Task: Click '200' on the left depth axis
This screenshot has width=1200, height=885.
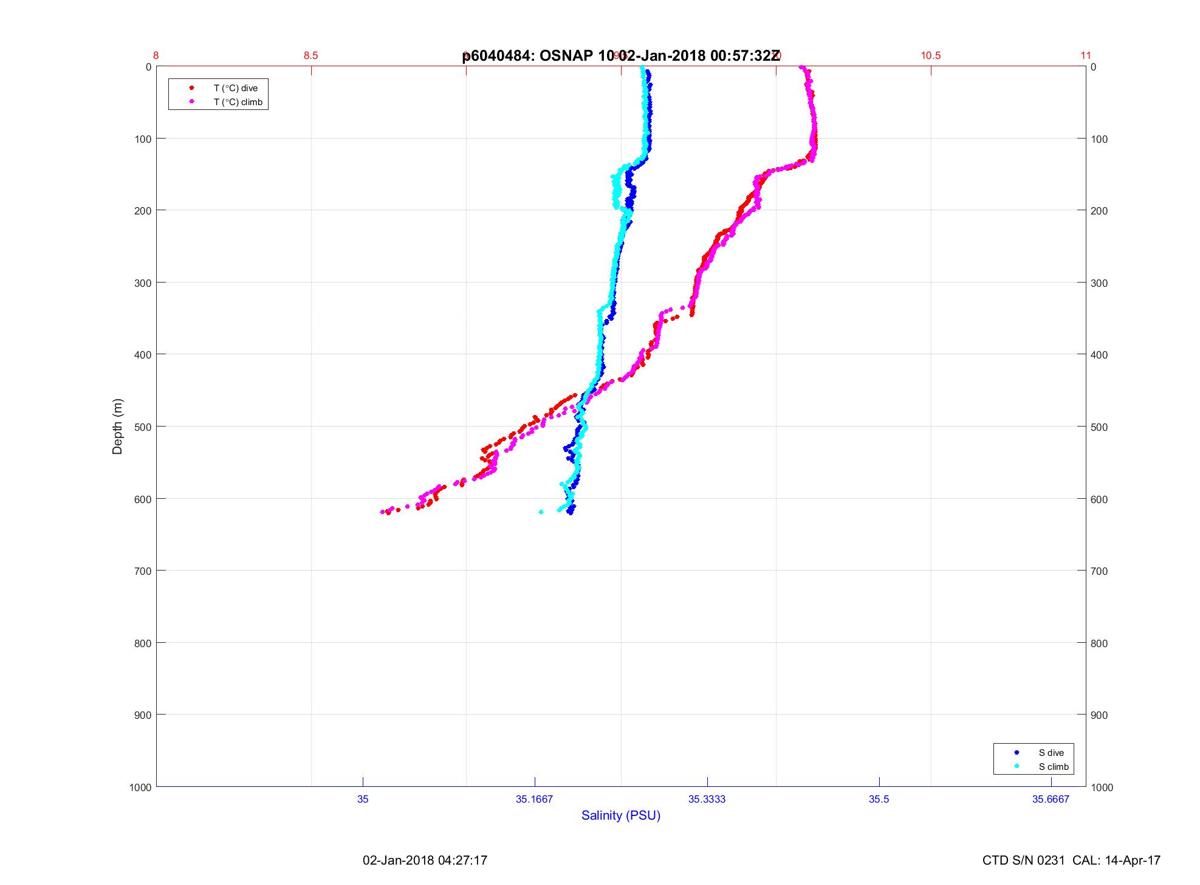Action: tap(141, 211)
